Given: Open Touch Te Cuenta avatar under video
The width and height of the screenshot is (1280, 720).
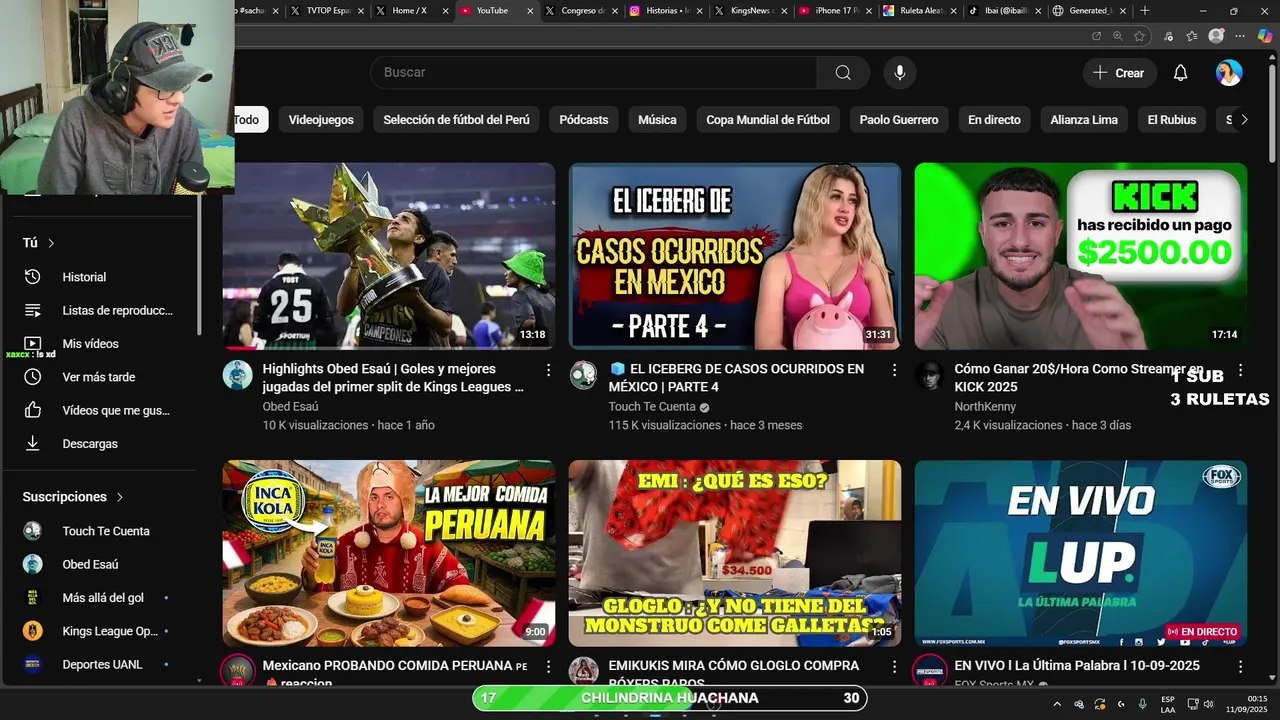Looking at the screenshot, I should click(x=584, y=375).
